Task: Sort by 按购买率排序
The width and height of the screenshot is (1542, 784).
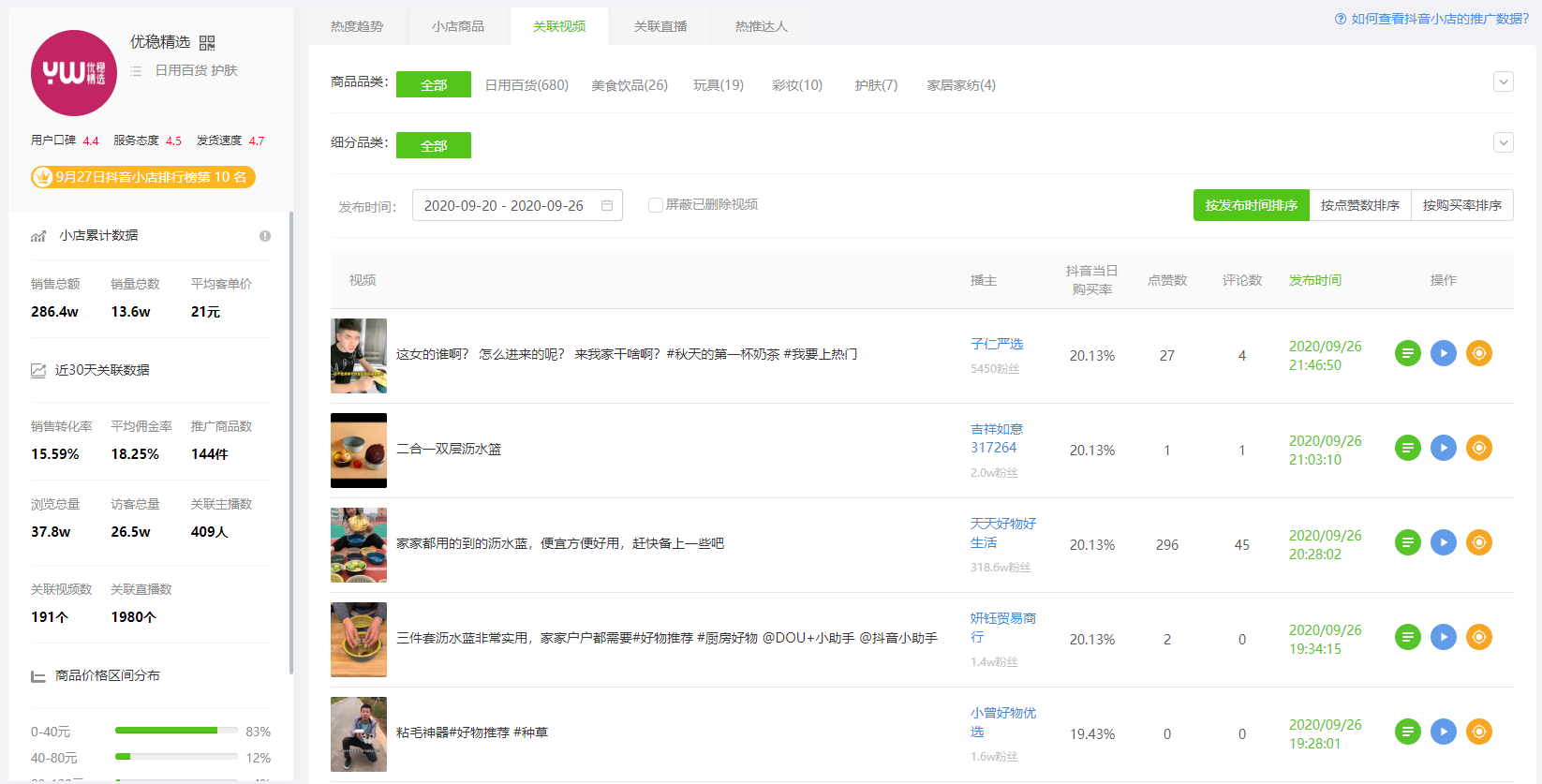Action: 1462,205
